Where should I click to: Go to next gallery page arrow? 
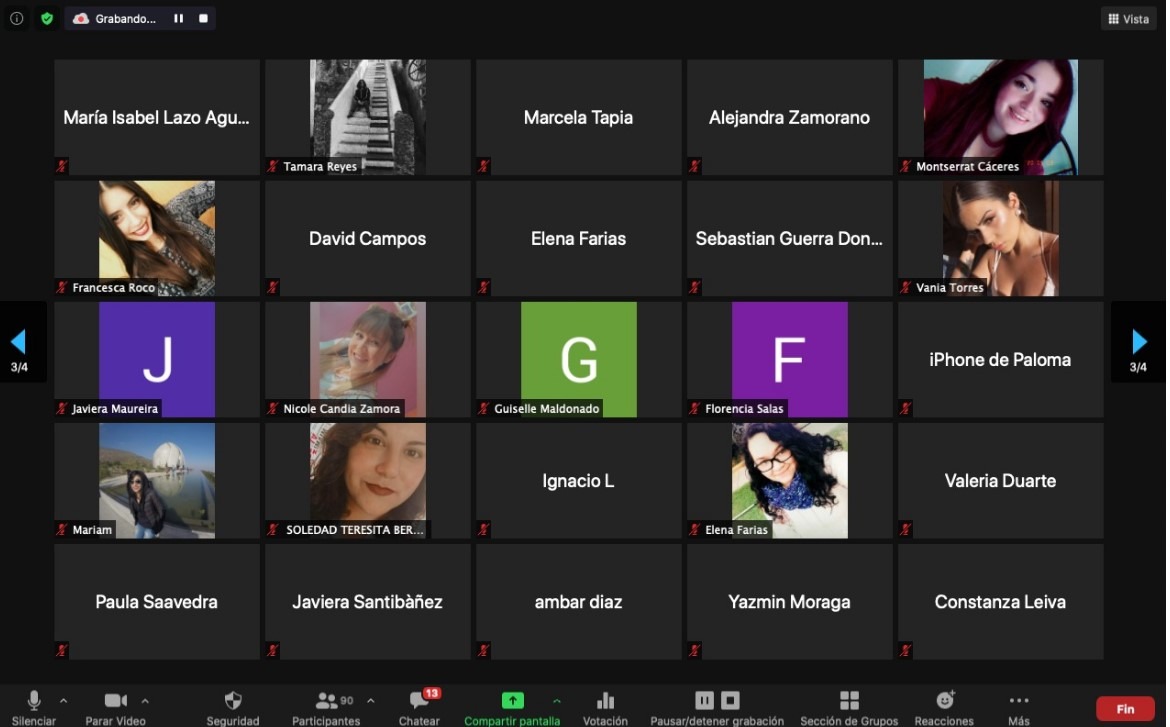1139,342
